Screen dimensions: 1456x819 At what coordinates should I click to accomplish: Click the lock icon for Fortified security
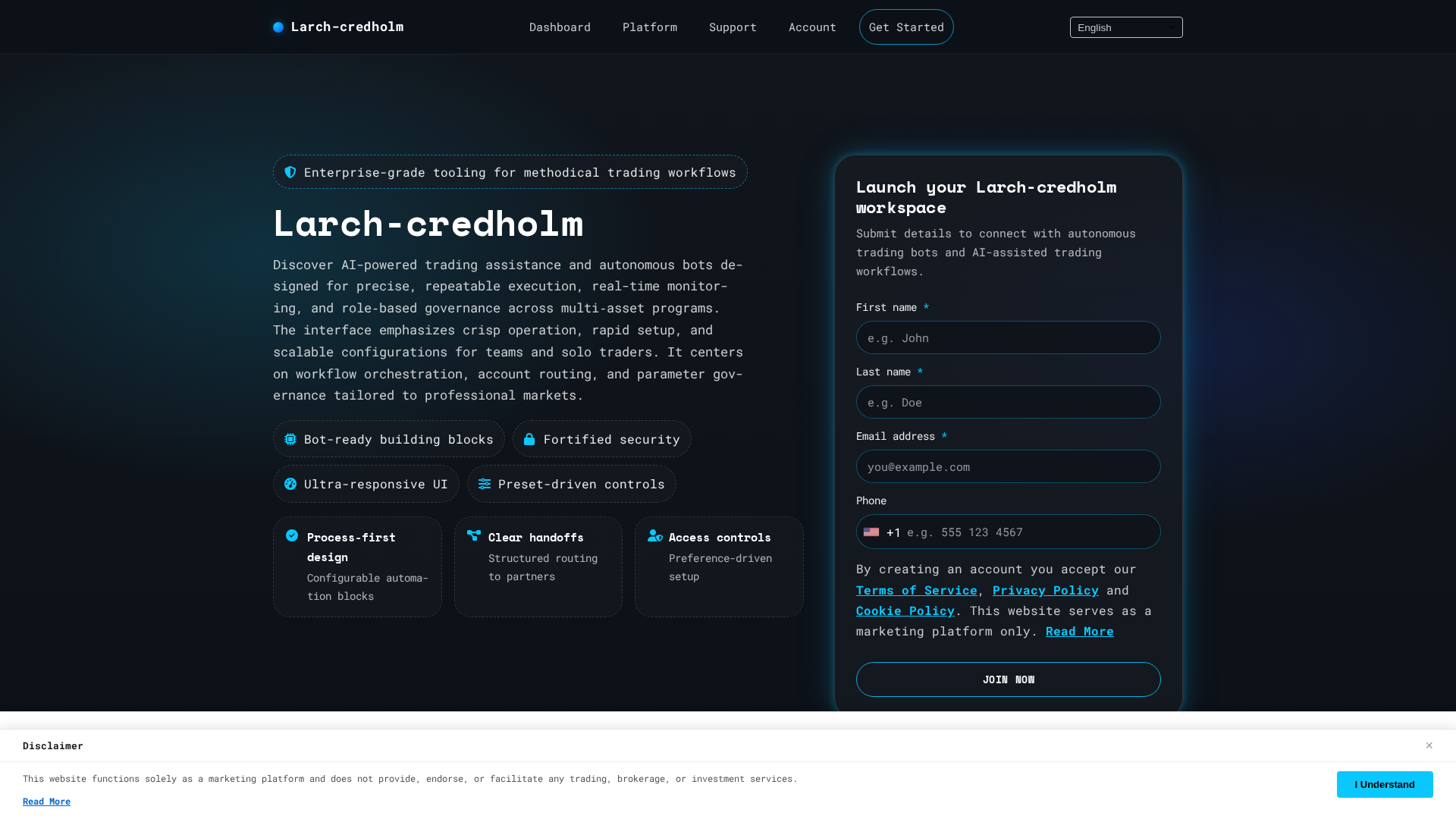pos(529,439)
